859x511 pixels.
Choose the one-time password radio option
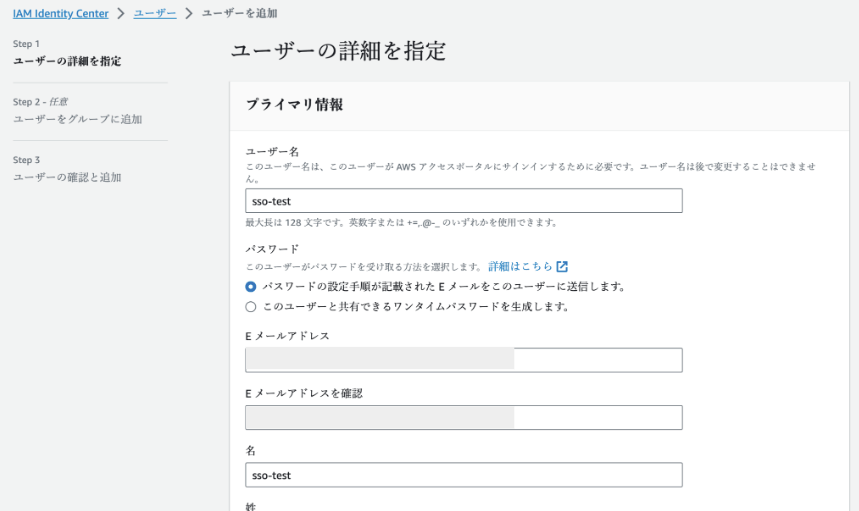251,307
